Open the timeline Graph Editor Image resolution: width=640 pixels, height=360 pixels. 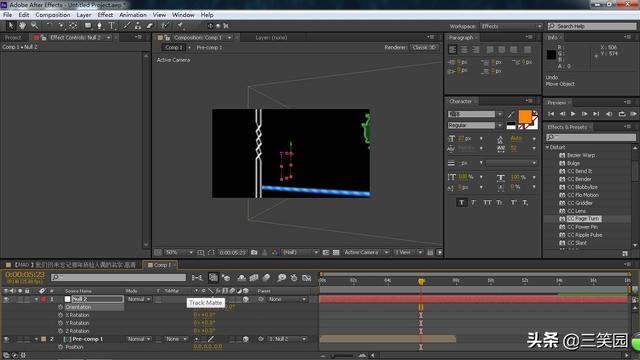coord(307,278)
